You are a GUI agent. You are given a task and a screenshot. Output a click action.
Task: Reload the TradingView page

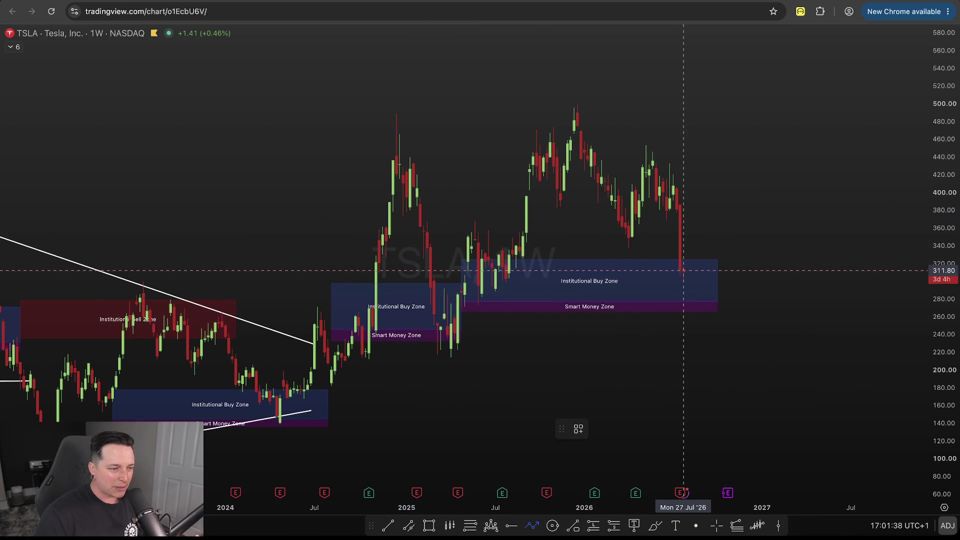coord(51,11)
